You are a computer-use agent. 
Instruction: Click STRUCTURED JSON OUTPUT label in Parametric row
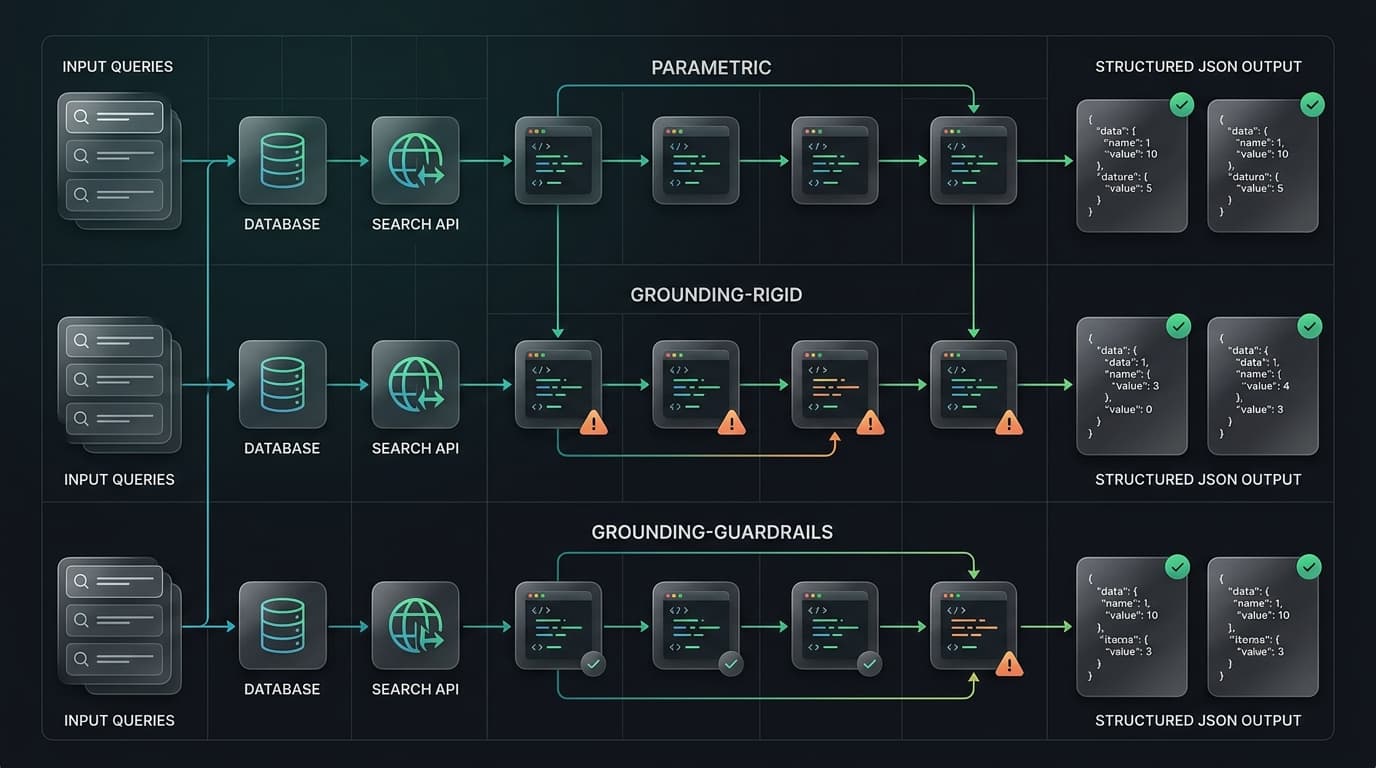pyautogui.click(x=1198, y=66)
